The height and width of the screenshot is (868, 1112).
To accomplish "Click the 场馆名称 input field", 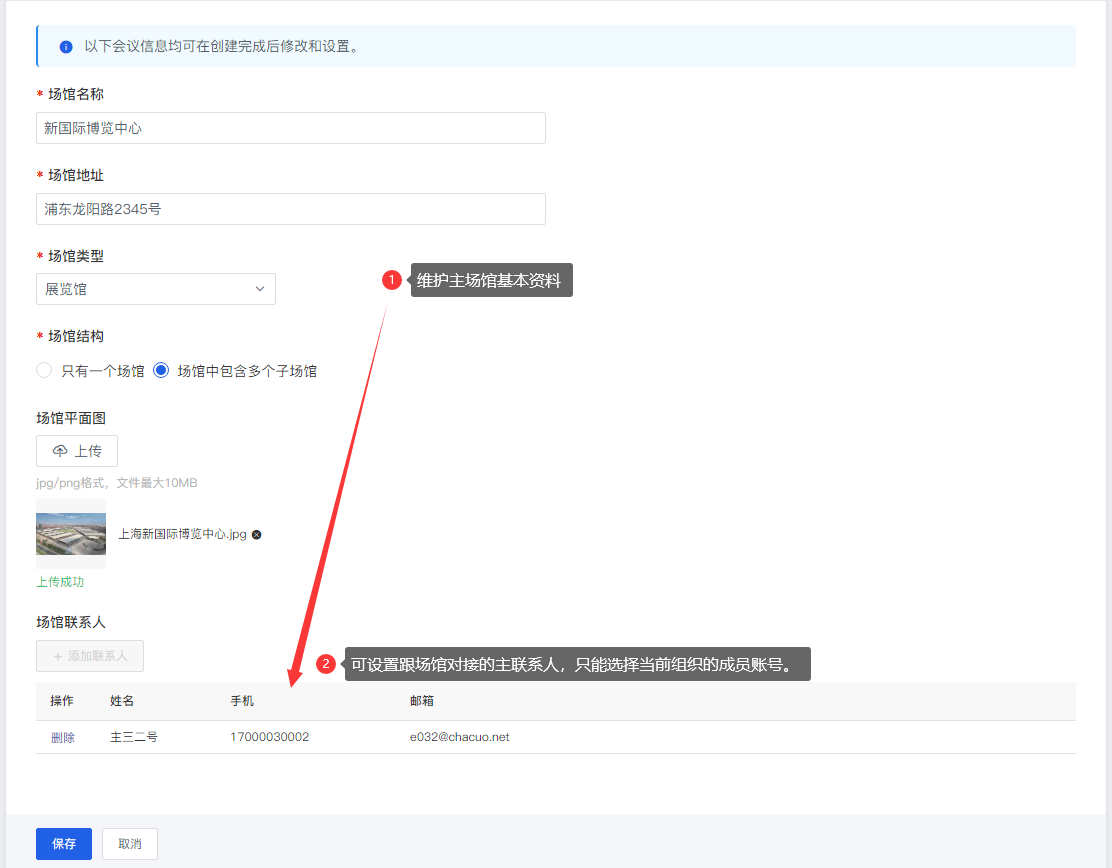I will [291, 128].
